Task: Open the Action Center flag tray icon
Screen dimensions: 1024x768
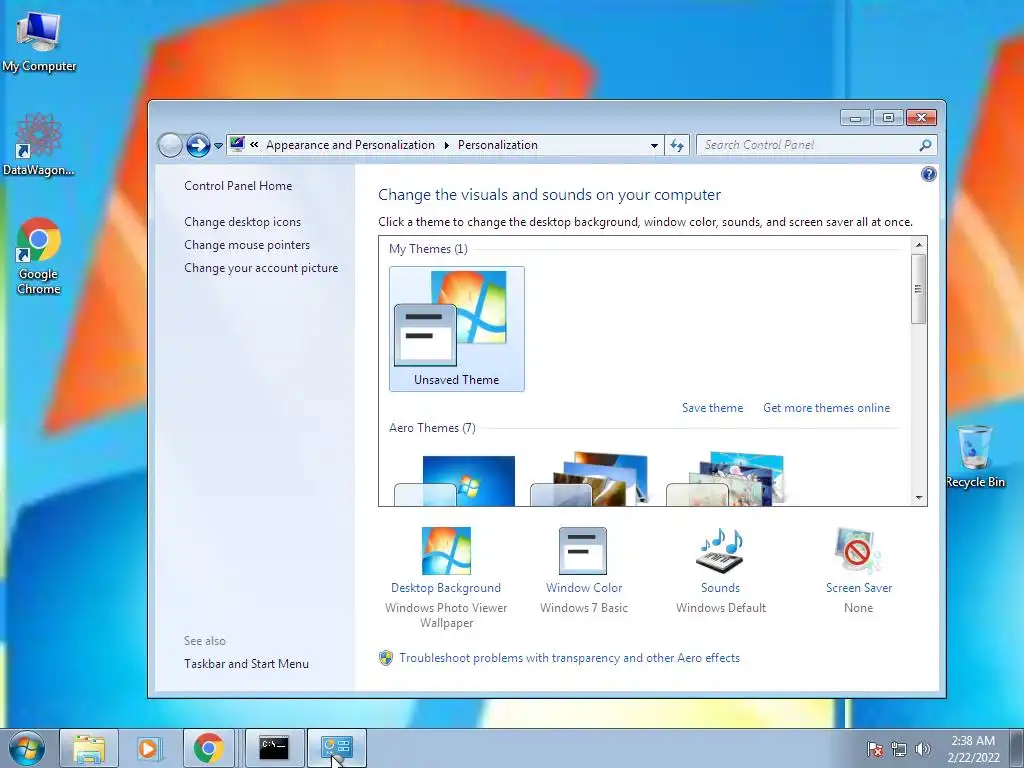Action: (875, 749)
